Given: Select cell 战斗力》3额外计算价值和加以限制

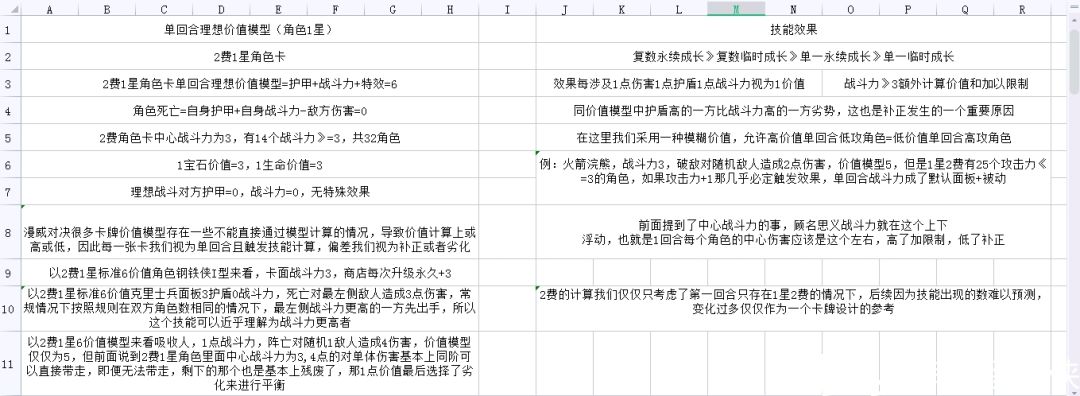Looking at the screenshot, I should [x=936, y=83].
